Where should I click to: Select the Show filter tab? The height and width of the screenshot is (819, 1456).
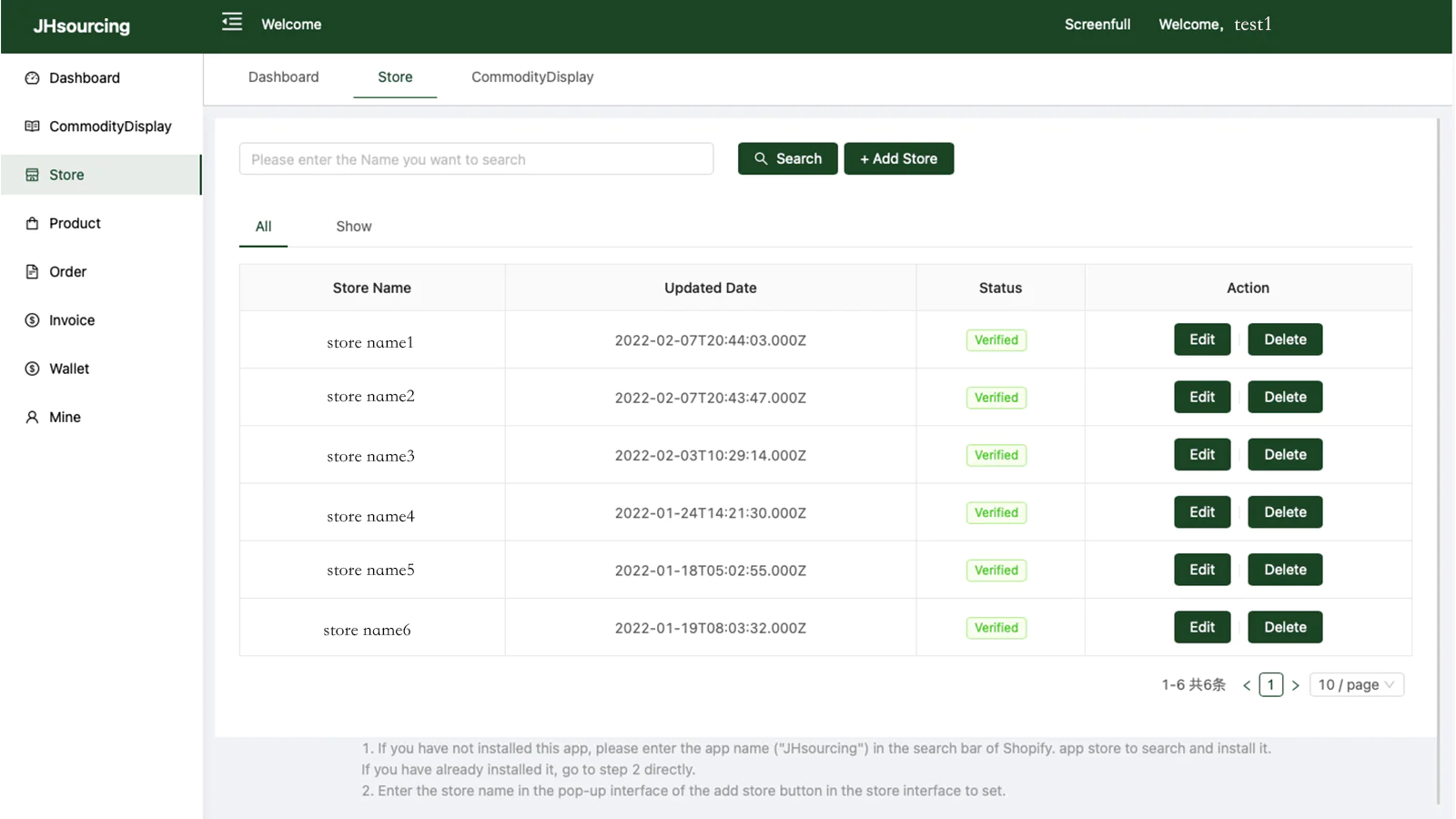coord(353,227)
